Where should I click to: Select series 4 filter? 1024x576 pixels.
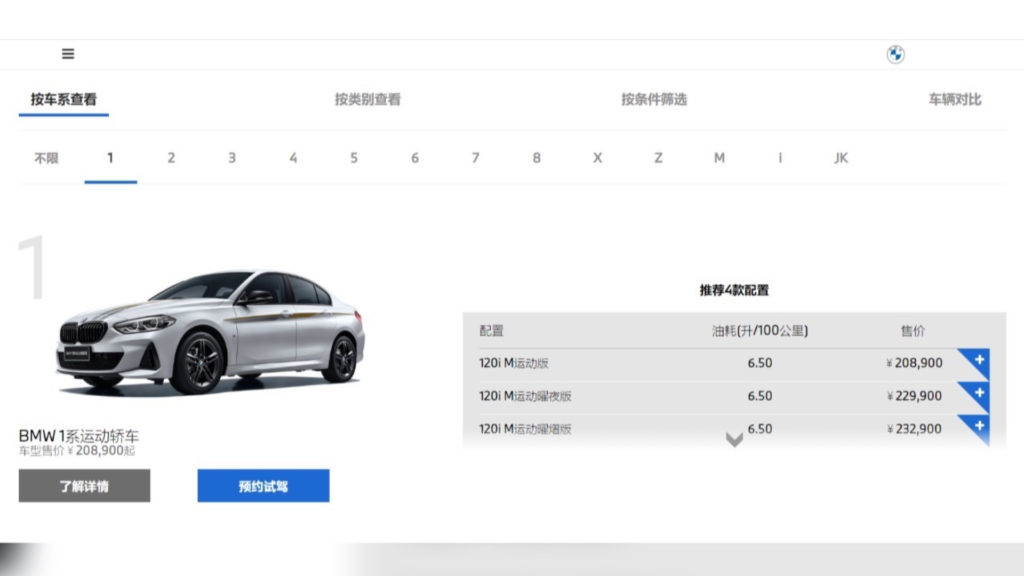293,158
